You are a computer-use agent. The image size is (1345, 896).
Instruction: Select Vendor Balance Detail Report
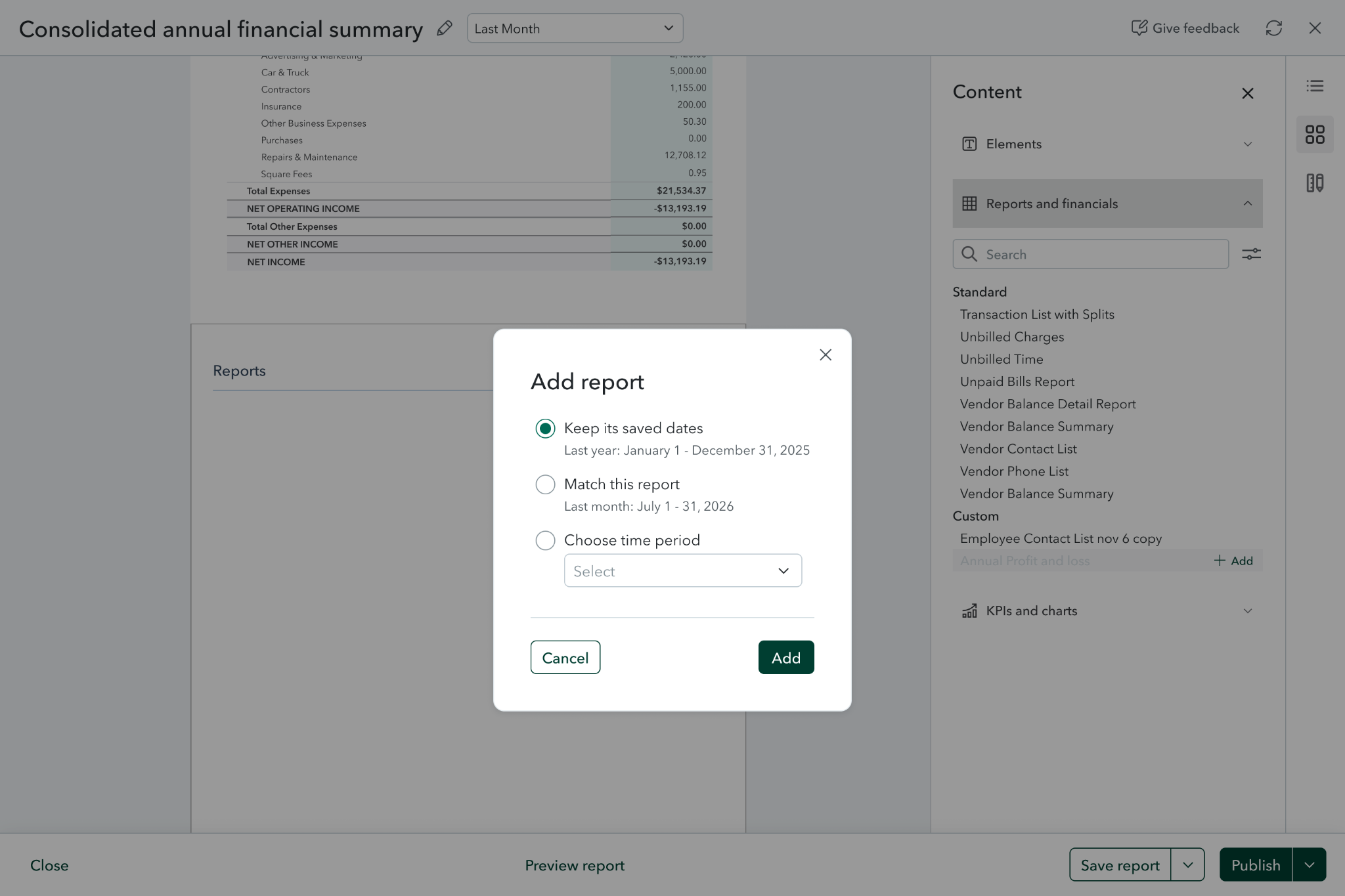coord(1047,404)
